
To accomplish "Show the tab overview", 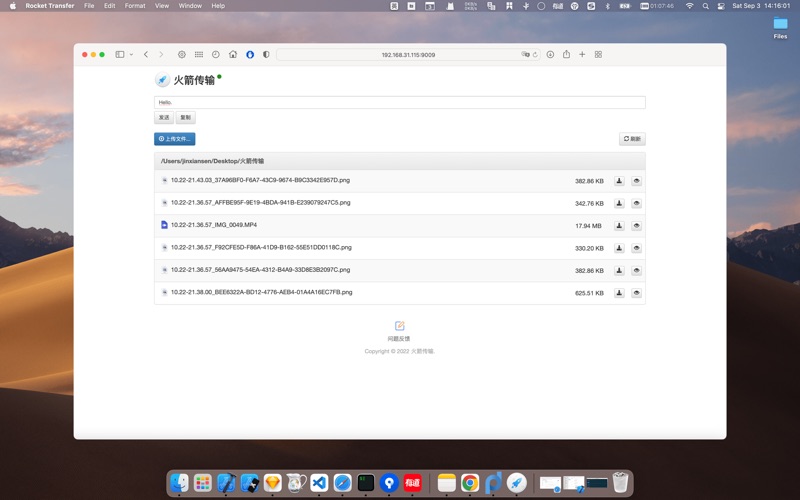I will pyautogui.click(x=598, y=55).
